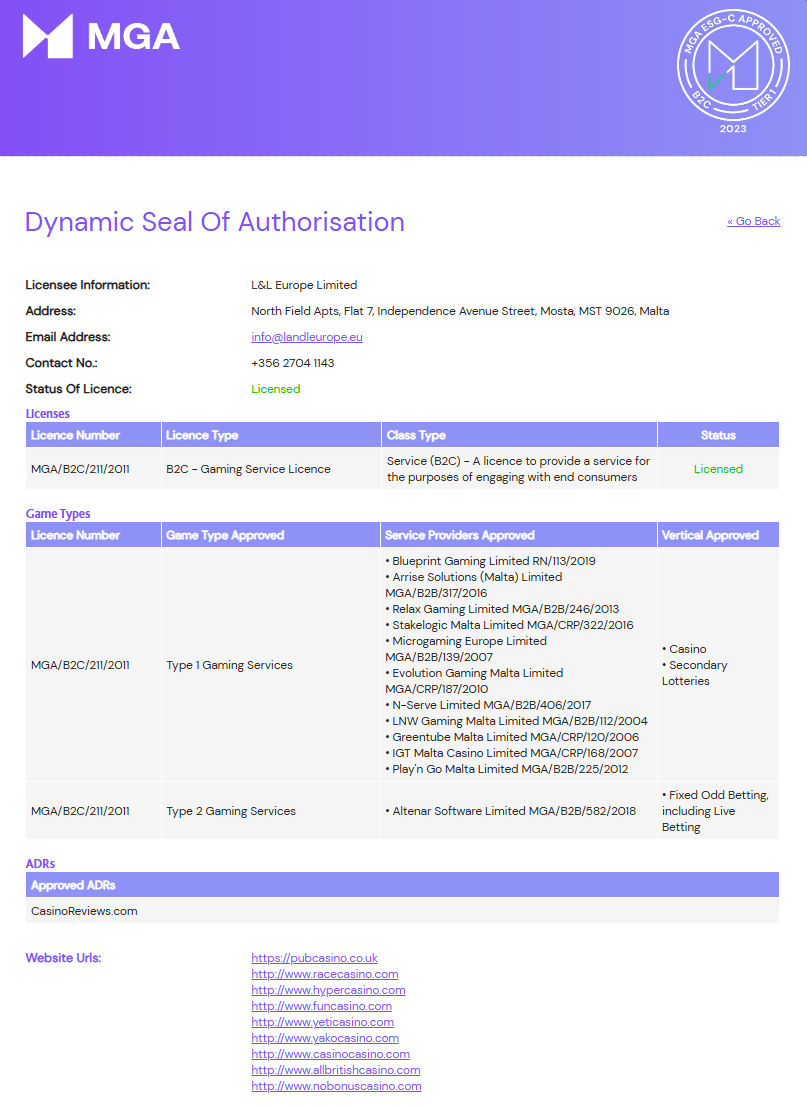Viewport: 807px width, 1107px height.
Task: Open the hypercasino.com website link
Action: click(x=328, y=990)
